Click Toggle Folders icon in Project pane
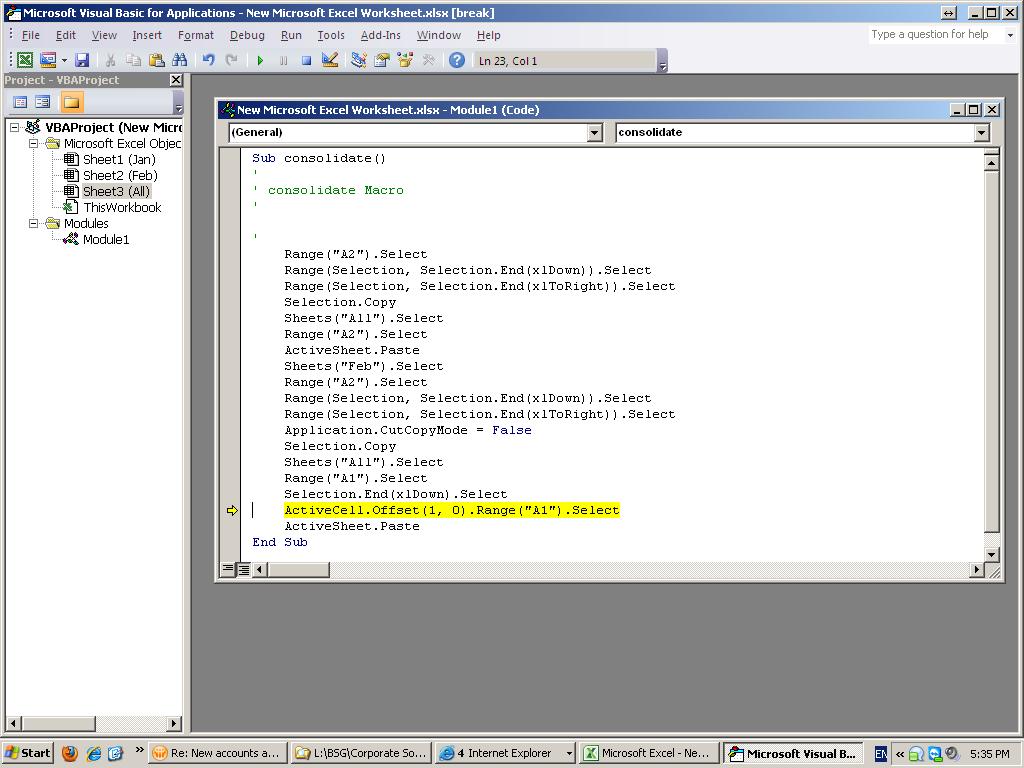This screenshot has height=768, width=1024. pyautogui.click(x=71, y=102)
